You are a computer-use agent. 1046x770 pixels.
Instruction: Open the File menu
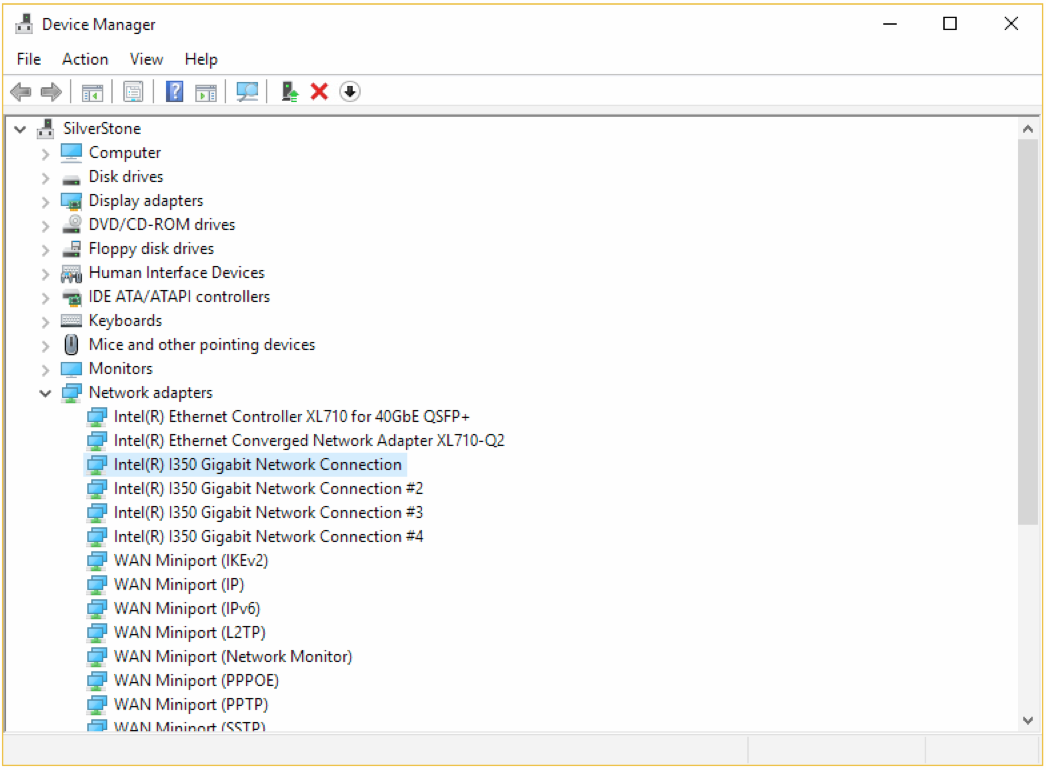[29, 59]
